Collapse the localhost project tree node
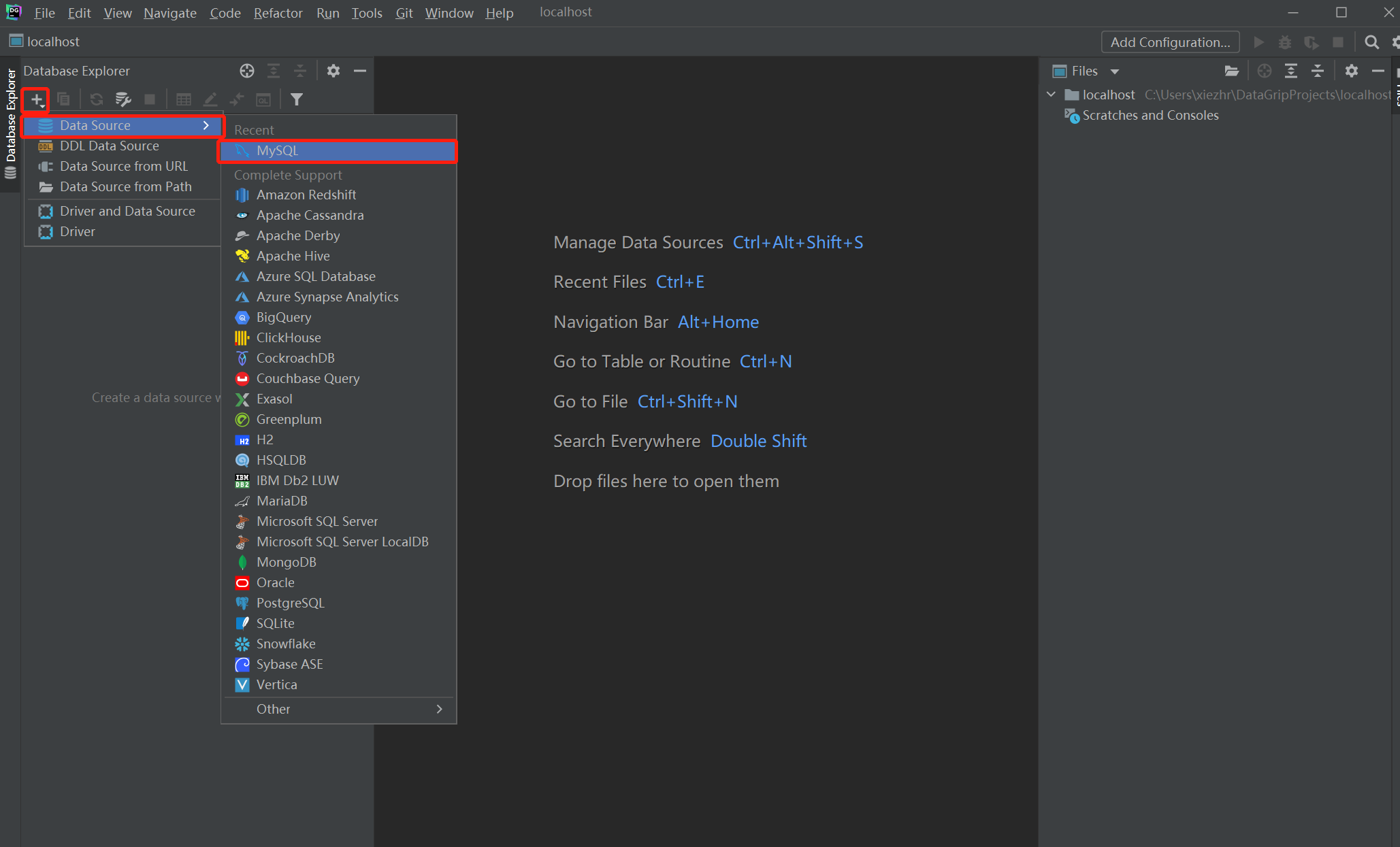The height and width of the screenshot is (847, 1400). click(1051, 95)
